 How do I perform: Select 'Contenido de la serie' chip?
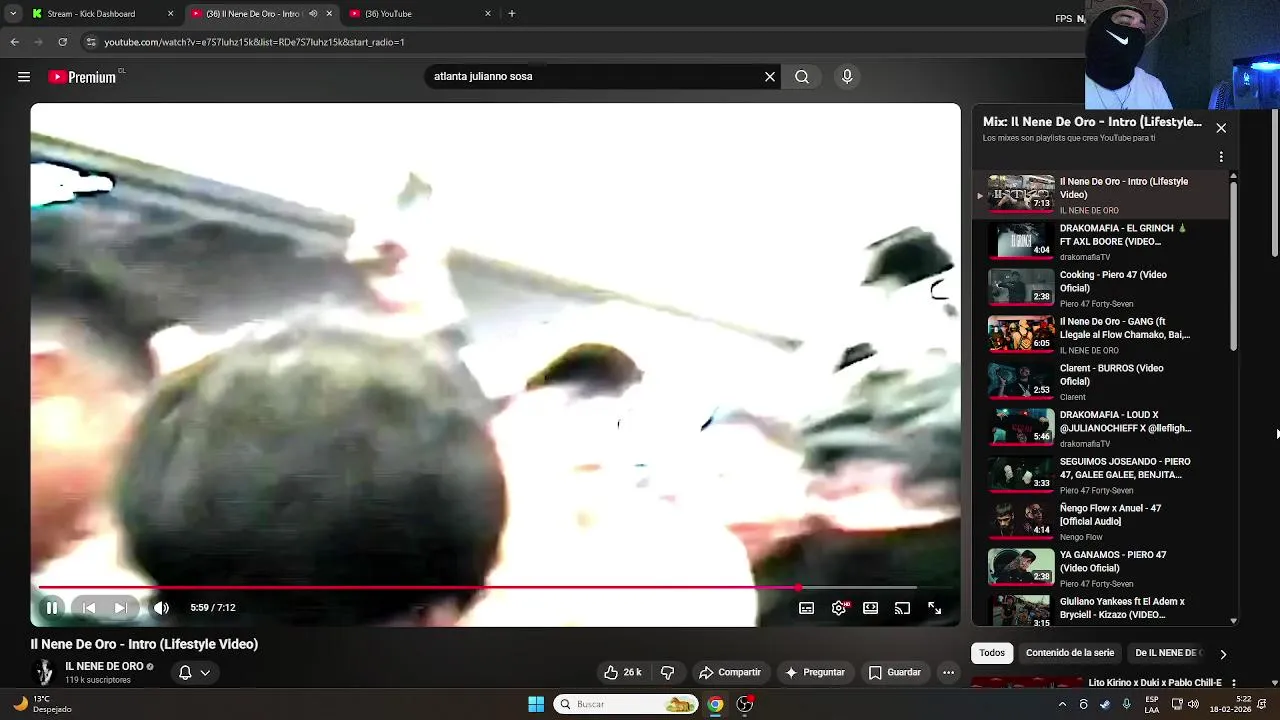[1070, 653]
